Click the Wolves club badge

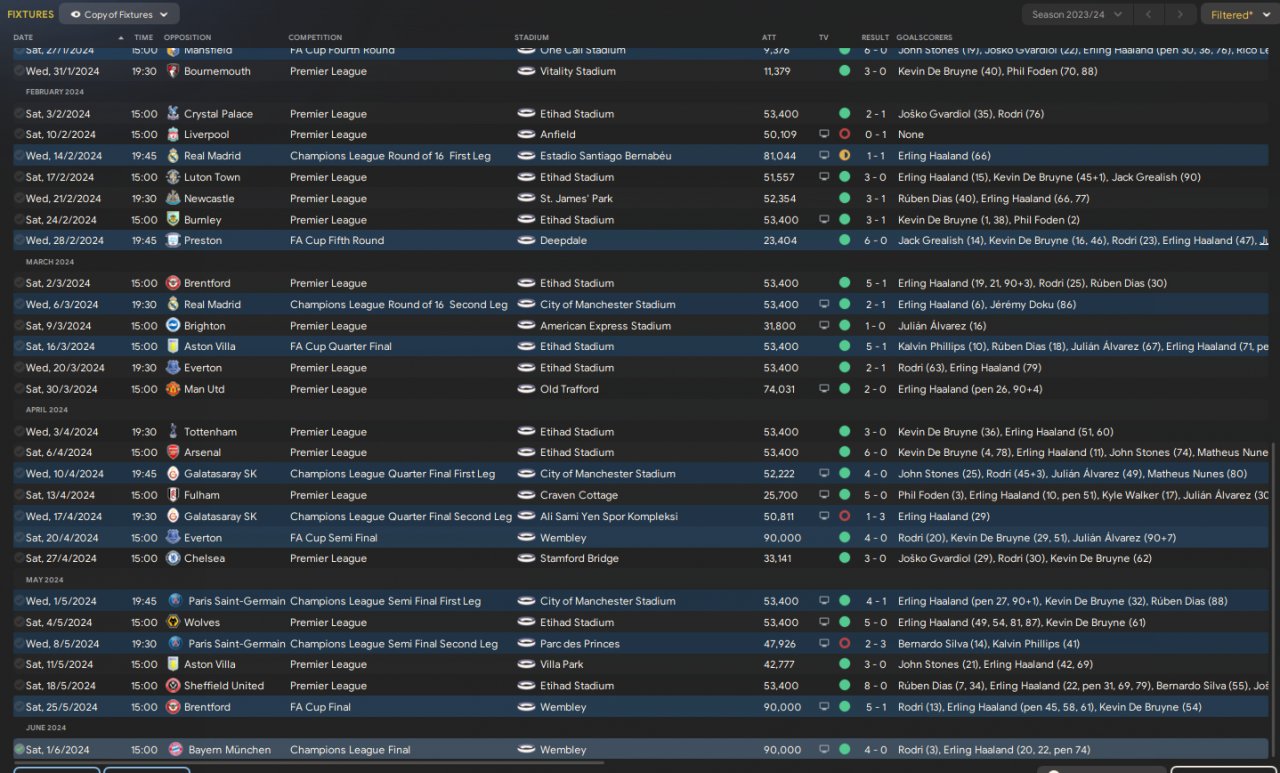[x=173, y=622]
